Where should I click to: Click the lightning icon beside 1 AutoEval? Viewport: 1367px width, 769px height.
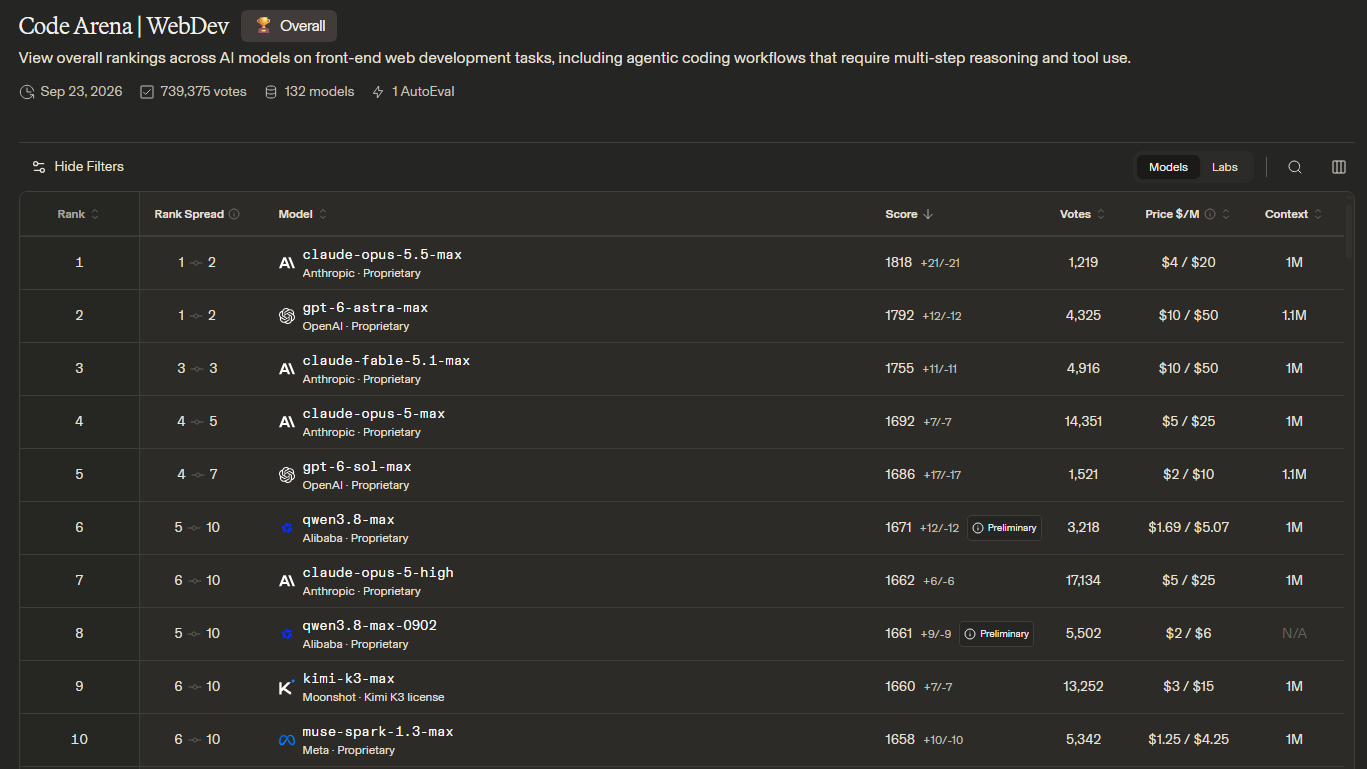point(378,92)
